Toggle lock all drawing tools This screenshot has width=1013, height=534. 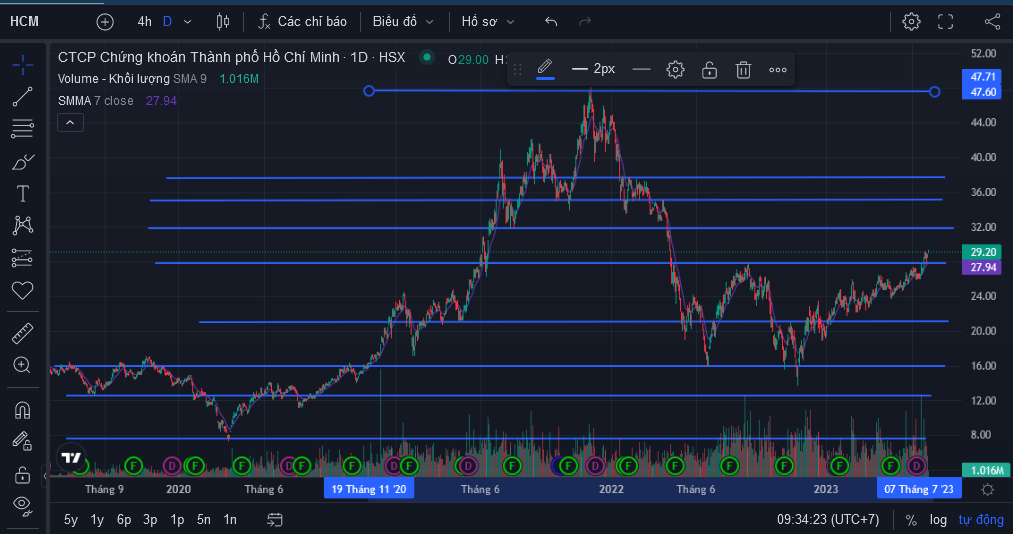(23, 475)
